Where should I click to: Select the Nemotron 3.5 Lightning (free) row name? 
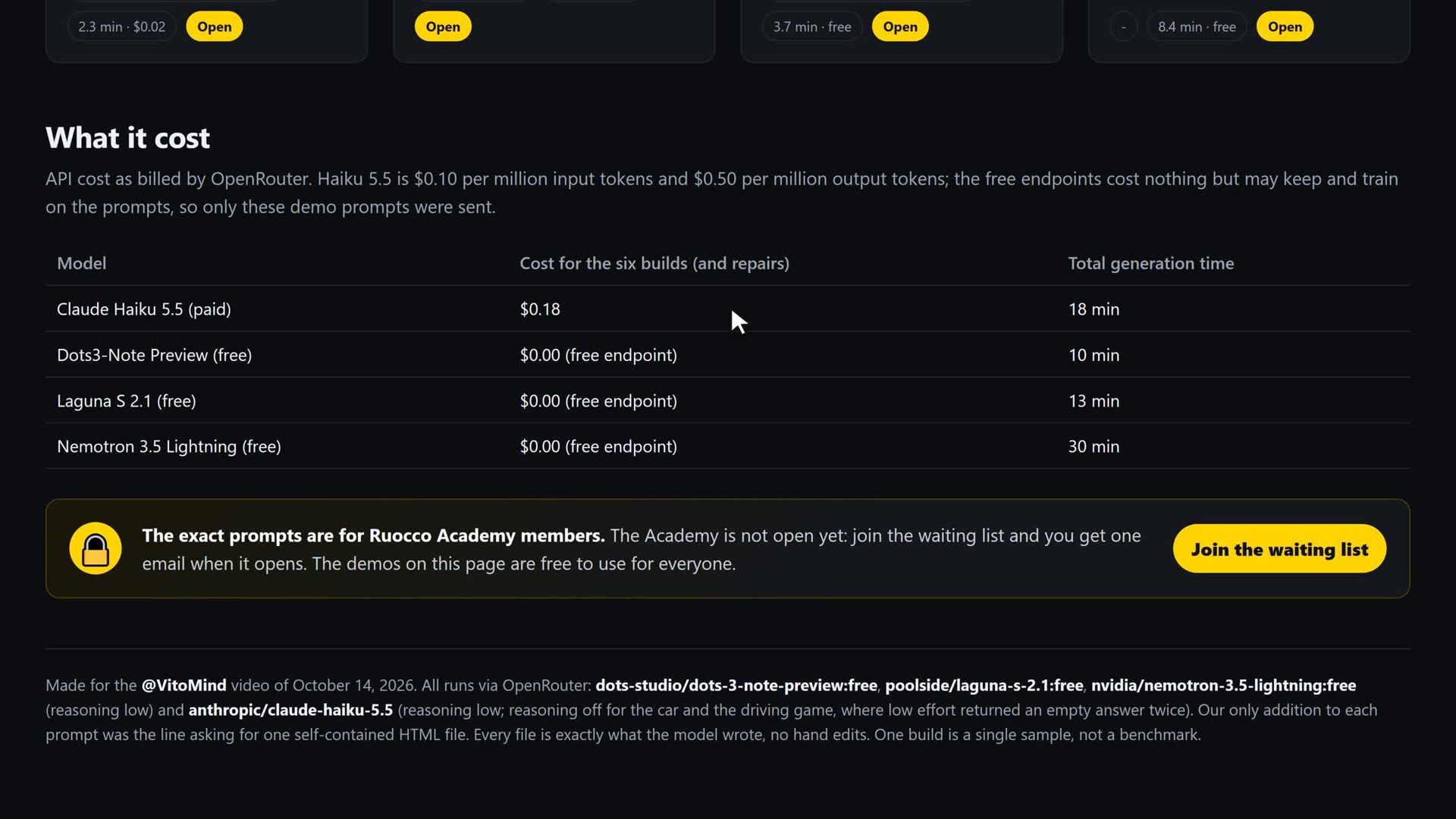coord(169,446)
